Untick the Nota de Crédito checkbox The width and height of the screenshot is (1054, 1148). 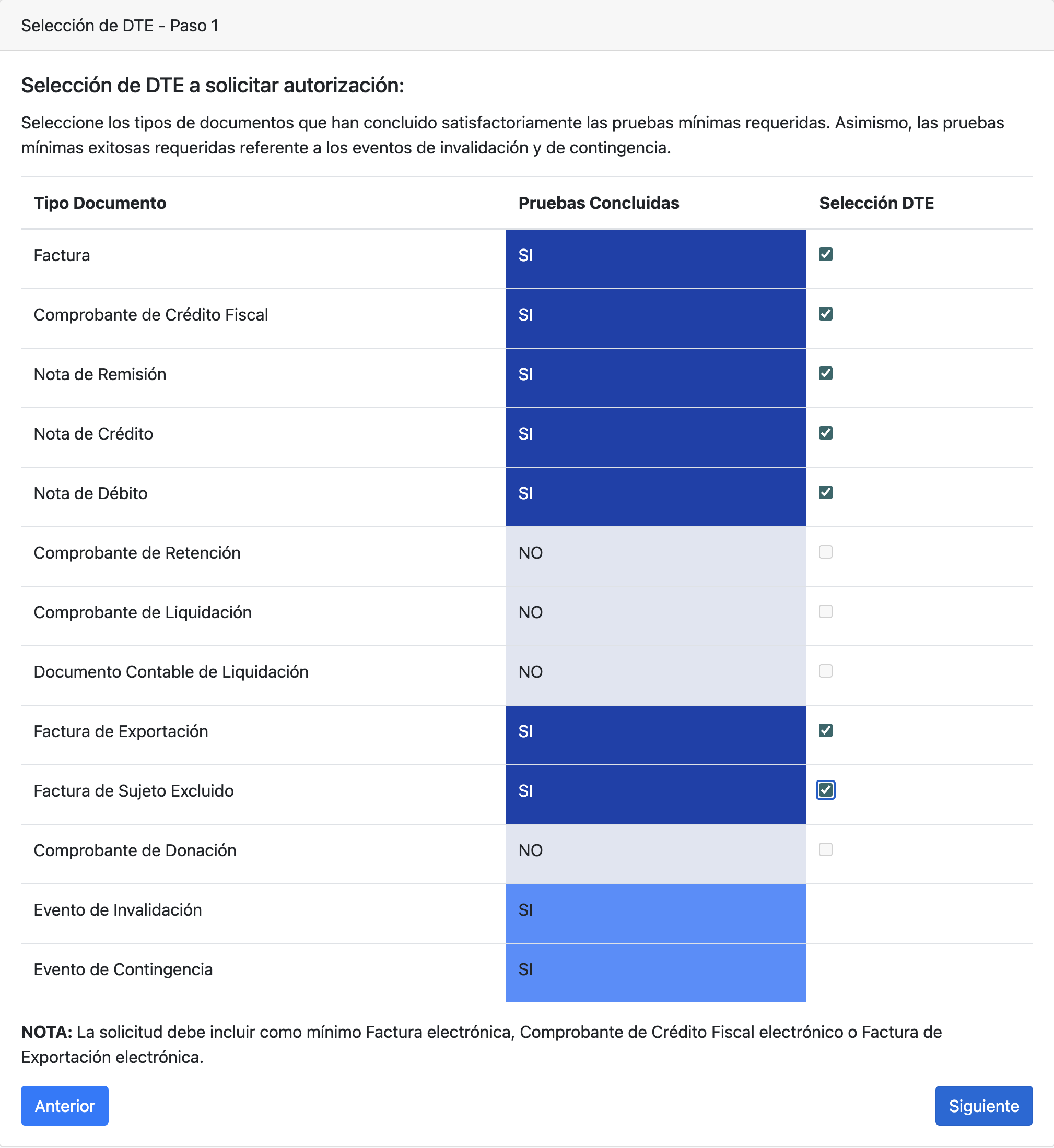[825, 433]
